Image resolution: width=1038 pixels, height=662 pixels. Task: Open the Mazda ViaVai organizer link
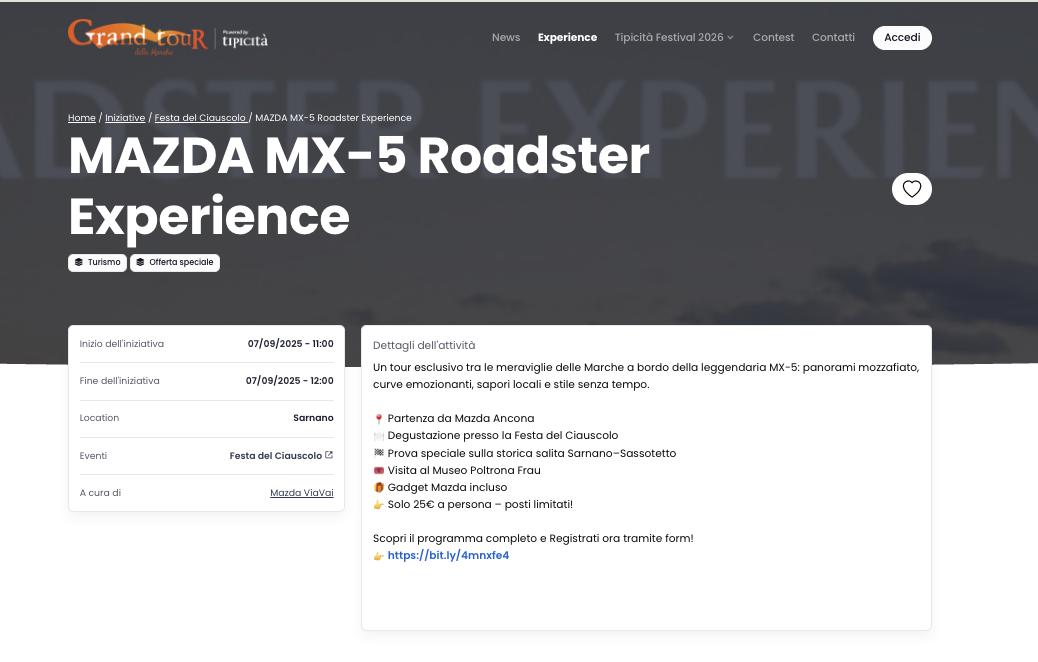[302, 493]
